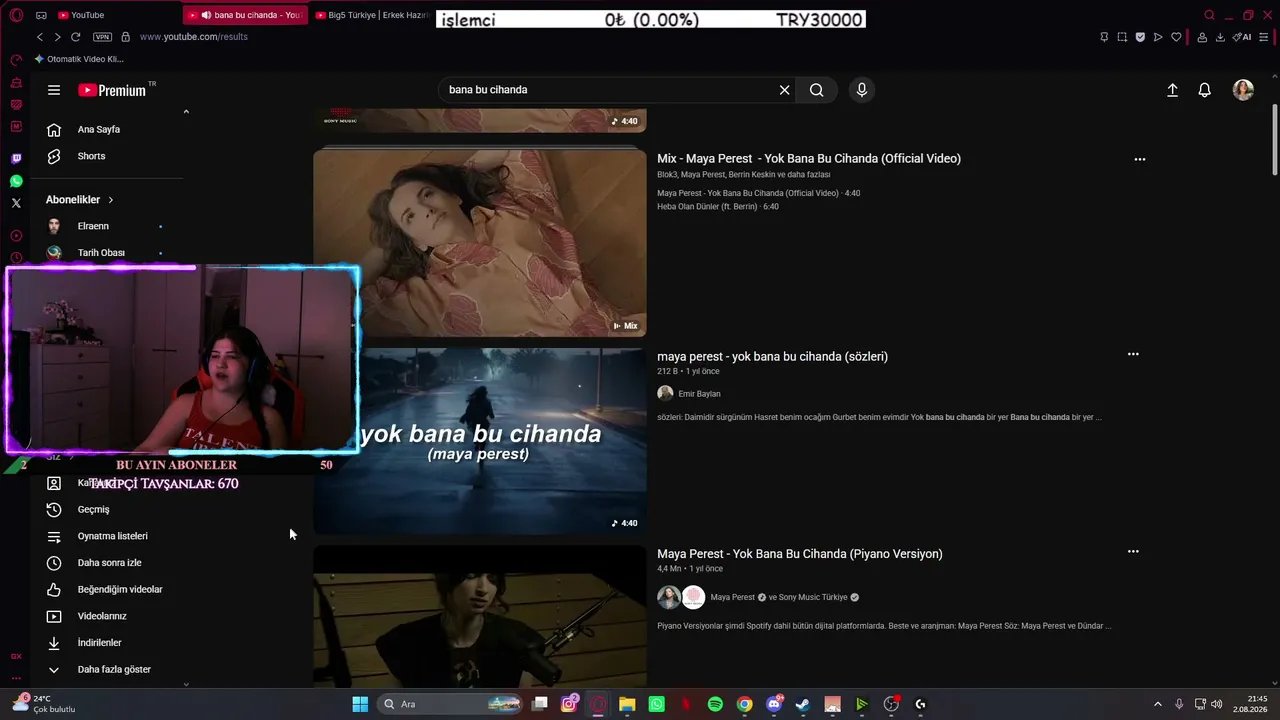Reload the page with the refresh button
This screenshot has width=1280, height=720.
pyautogui.click(x=75, y=37)
